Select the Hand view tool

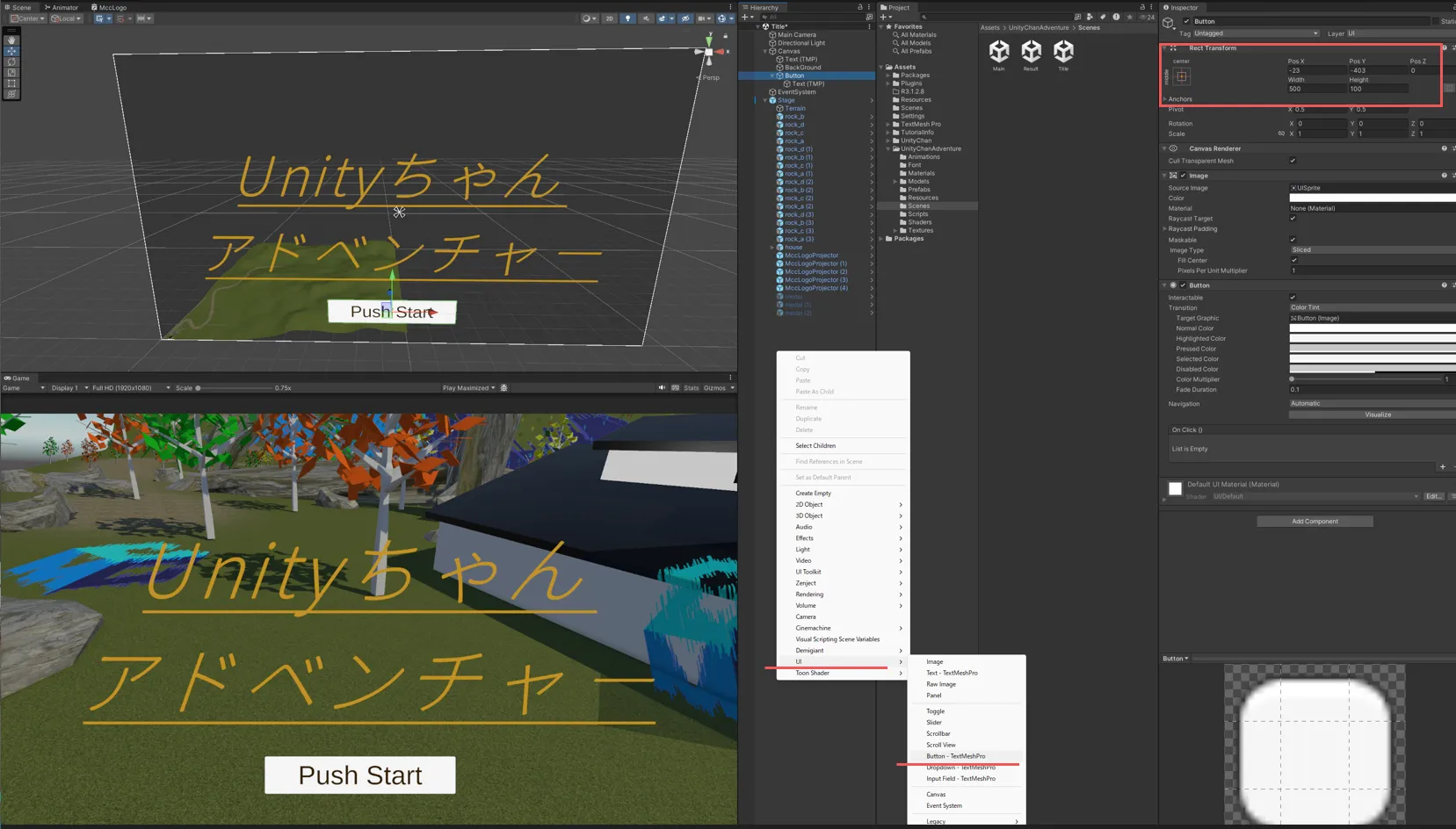(x=11, y=40)
